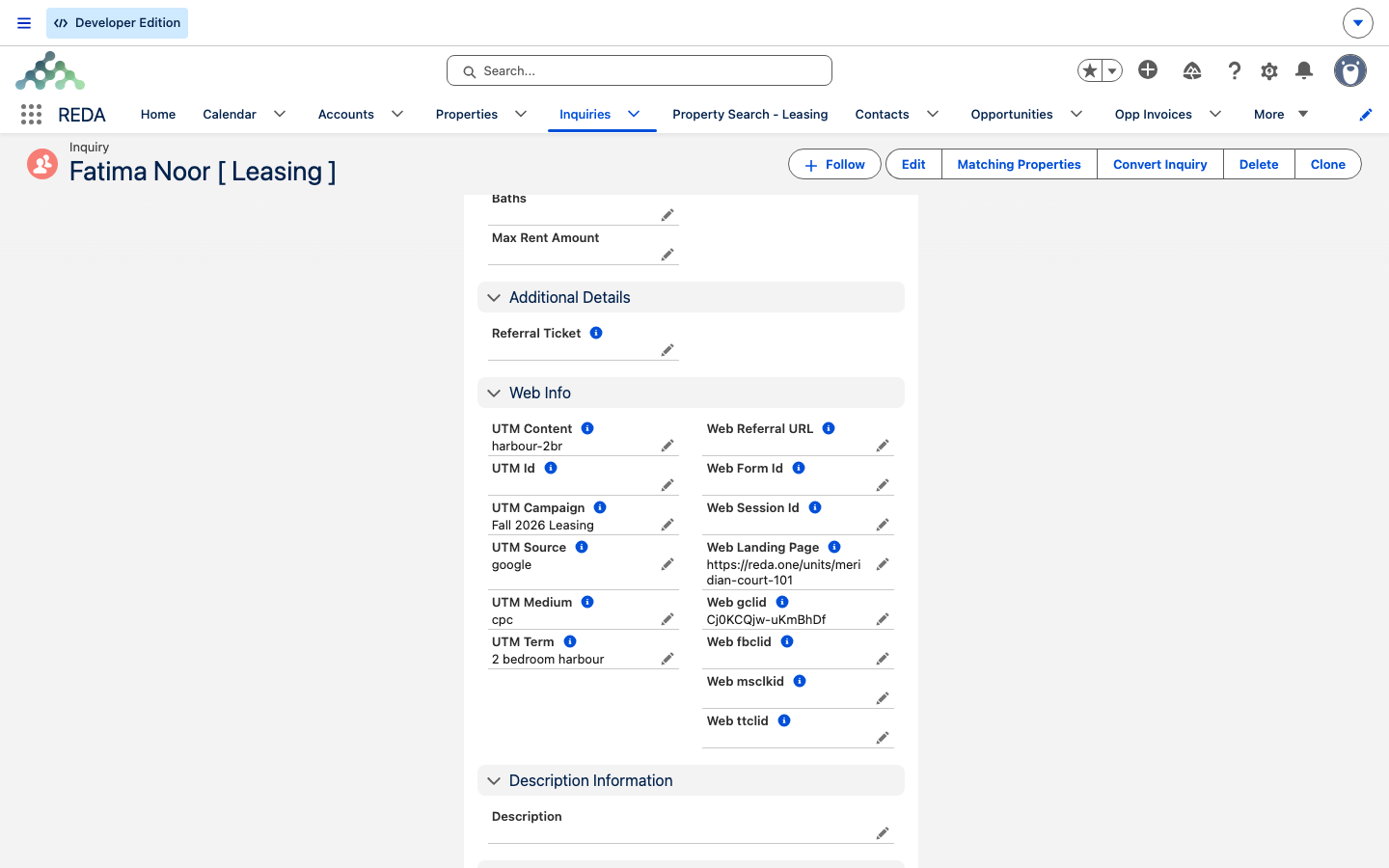Edit the Max Rent Amount field
1389x868 pixels.
pyautogui.click(x=667, y=255)
